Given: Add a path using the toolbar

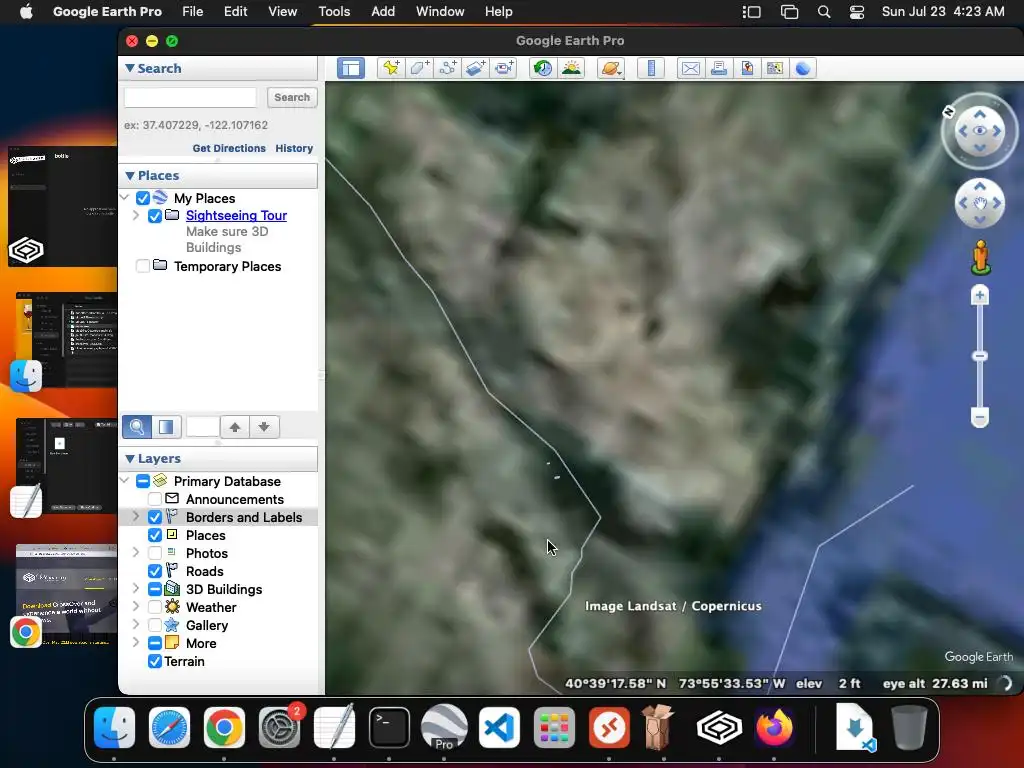Looking at the screenshot, I should click(x=447, y=68).
